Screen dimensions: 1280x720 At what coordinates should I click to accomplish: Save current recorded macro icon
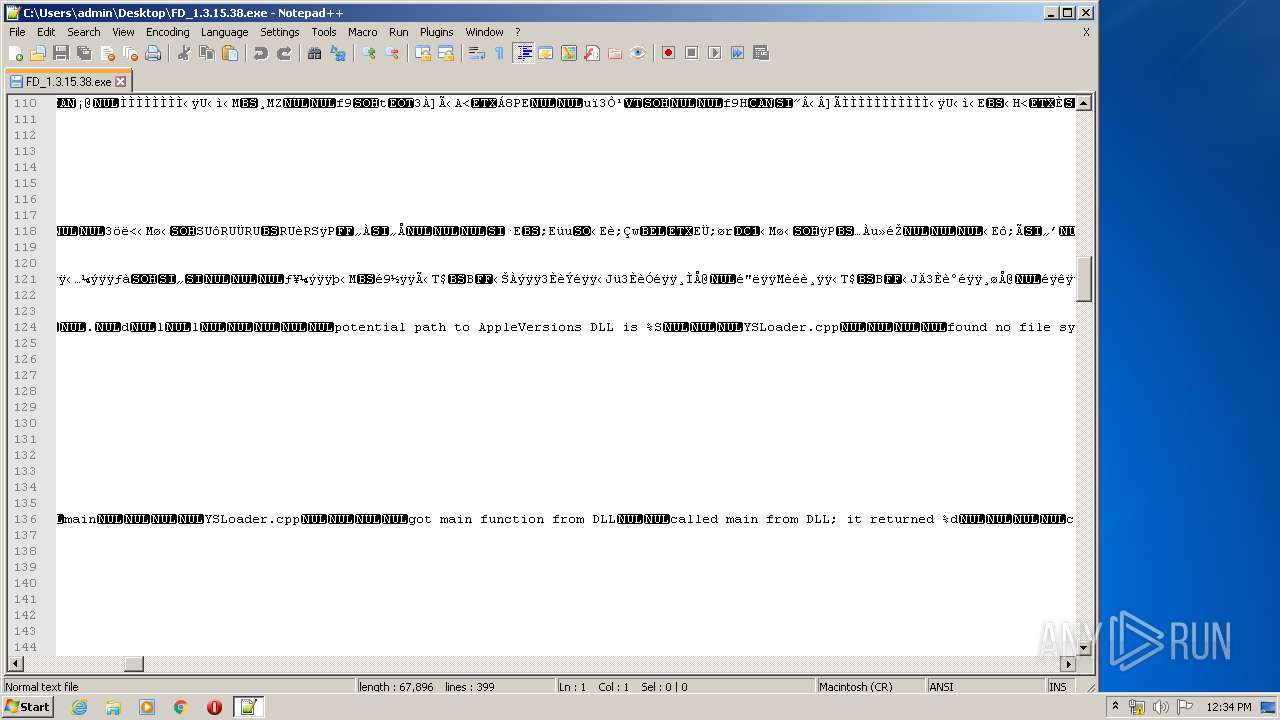(760, 53)
